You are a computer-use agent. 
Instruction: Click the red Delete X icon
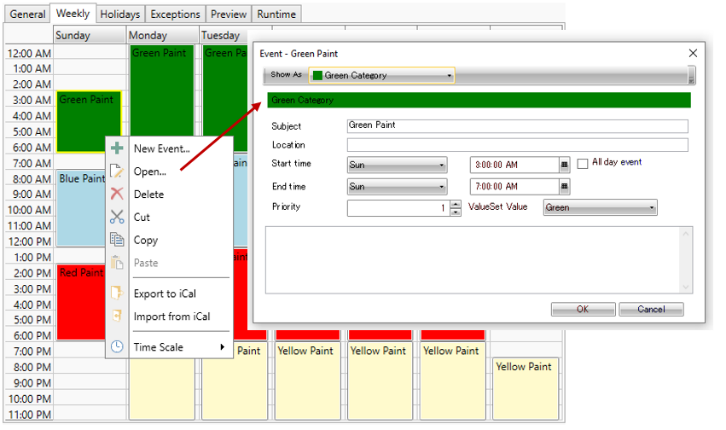coord(117,194)
